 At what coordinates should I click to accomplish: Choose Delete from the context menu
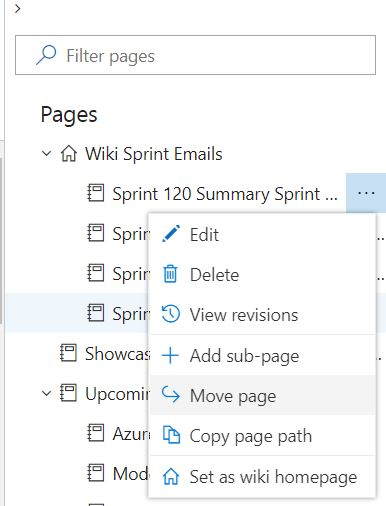263,275
